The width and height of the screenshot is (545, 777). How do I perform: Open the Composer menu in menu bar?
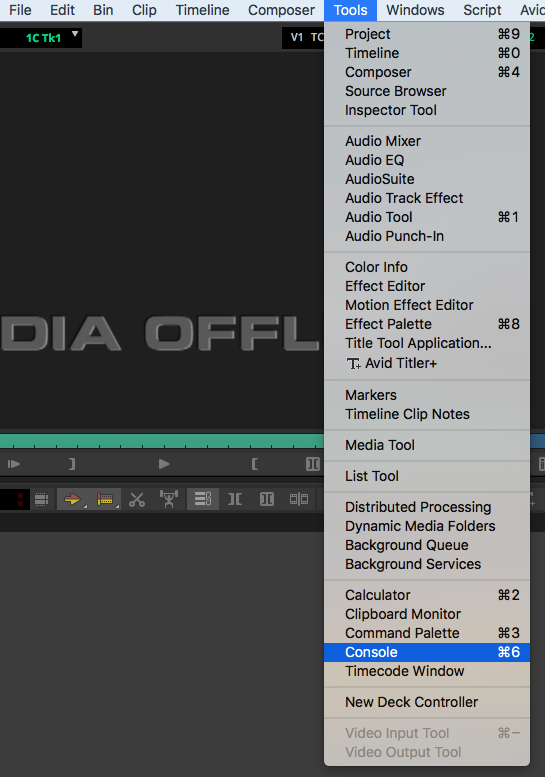click(281, 10)
